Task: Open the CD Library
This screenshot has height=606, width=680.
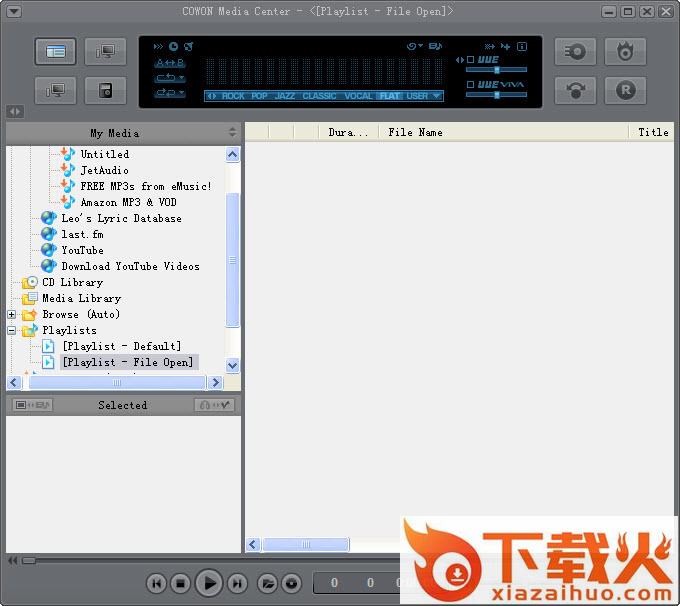Action: coord(72,282)
